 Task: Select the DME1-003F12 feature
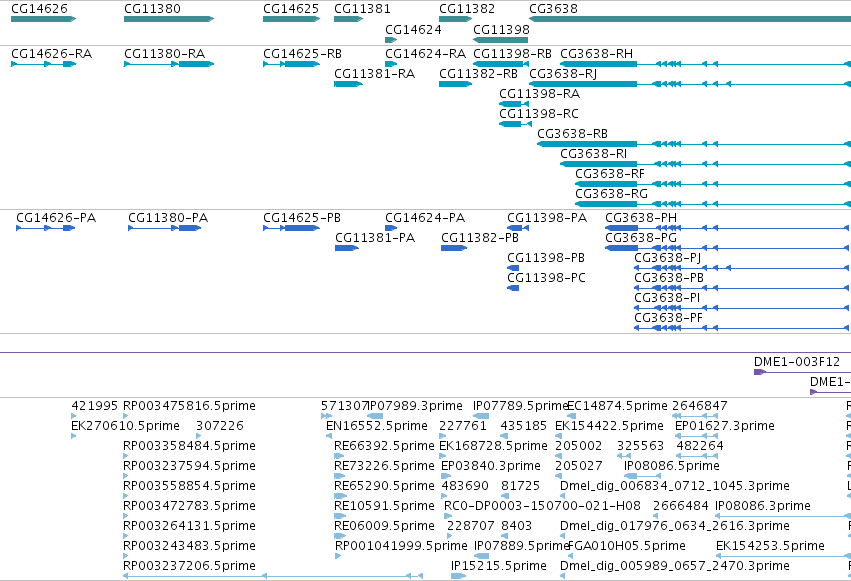803,372
